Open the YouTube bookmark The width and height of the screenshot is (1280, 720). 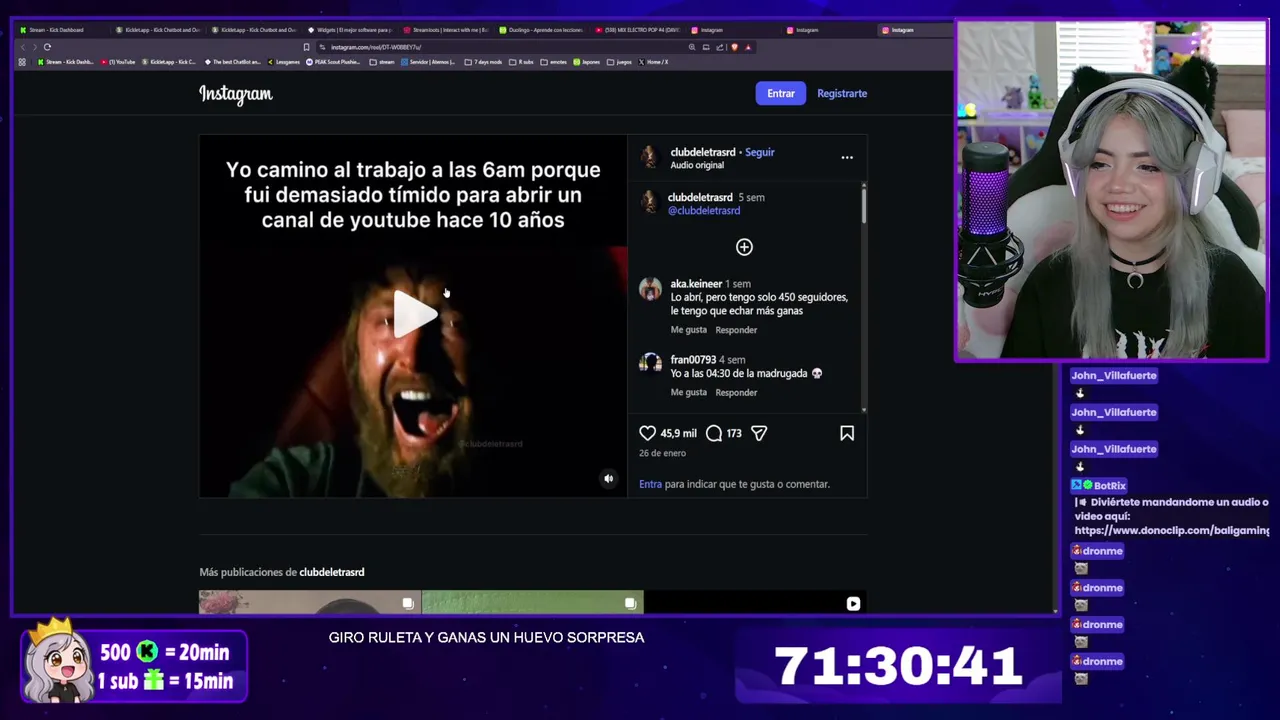click(x=118, y=62)
